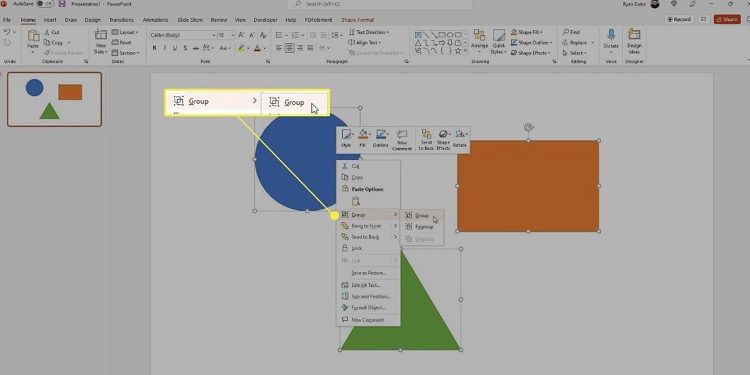Viewport: 750px width, 375px height.
Task: Open Shape Effects on mini toolbar
Action: [443, 140]
